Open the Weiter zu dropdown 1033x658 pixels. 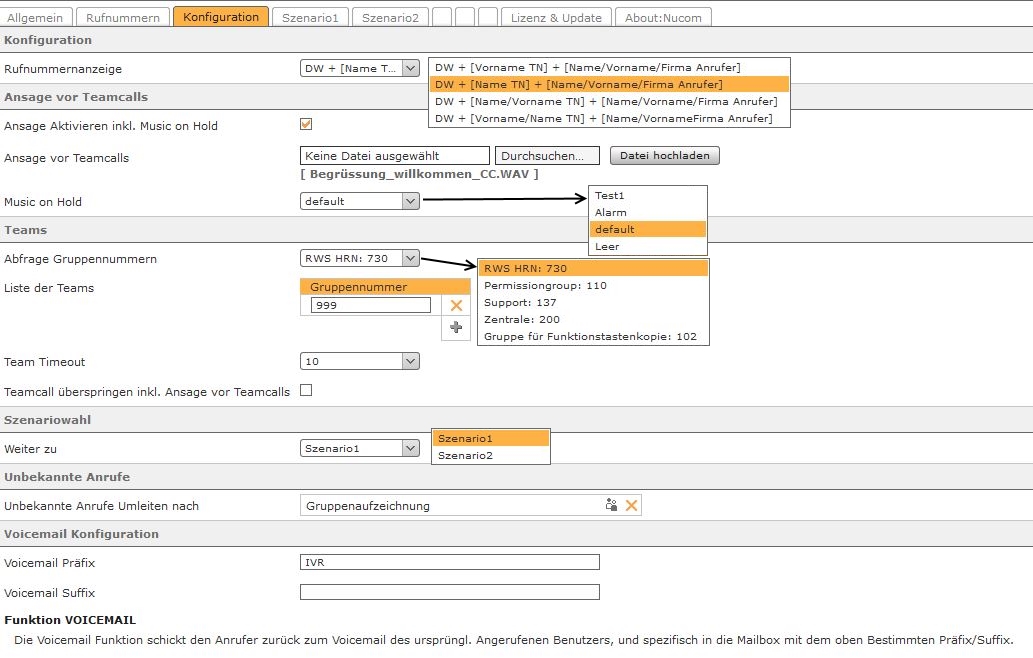[x=360, y=448]
